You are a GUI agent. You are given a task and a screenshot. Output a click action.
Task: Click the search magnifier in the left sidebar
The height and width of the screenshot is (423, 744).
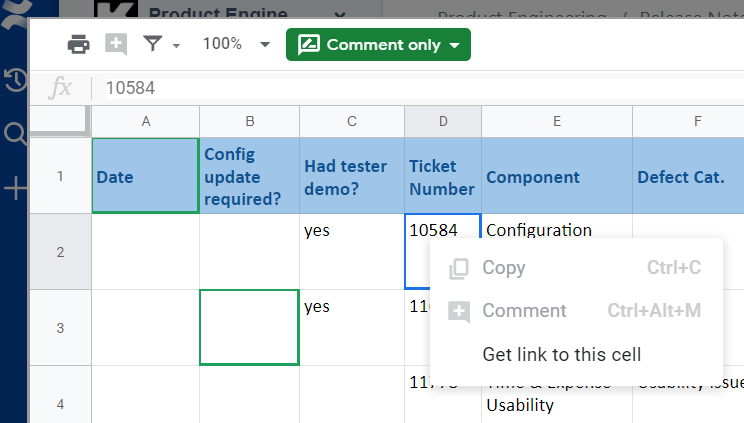(x=15, y=134)
